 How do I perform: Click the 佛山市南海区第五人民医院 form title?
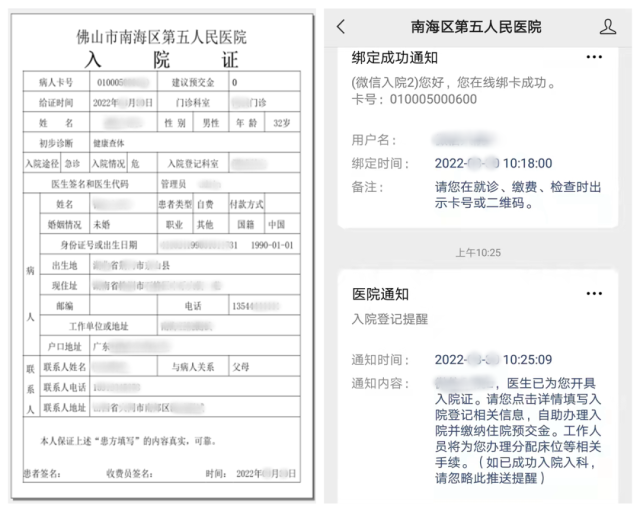pyautogui.click(x=161, y=37)
